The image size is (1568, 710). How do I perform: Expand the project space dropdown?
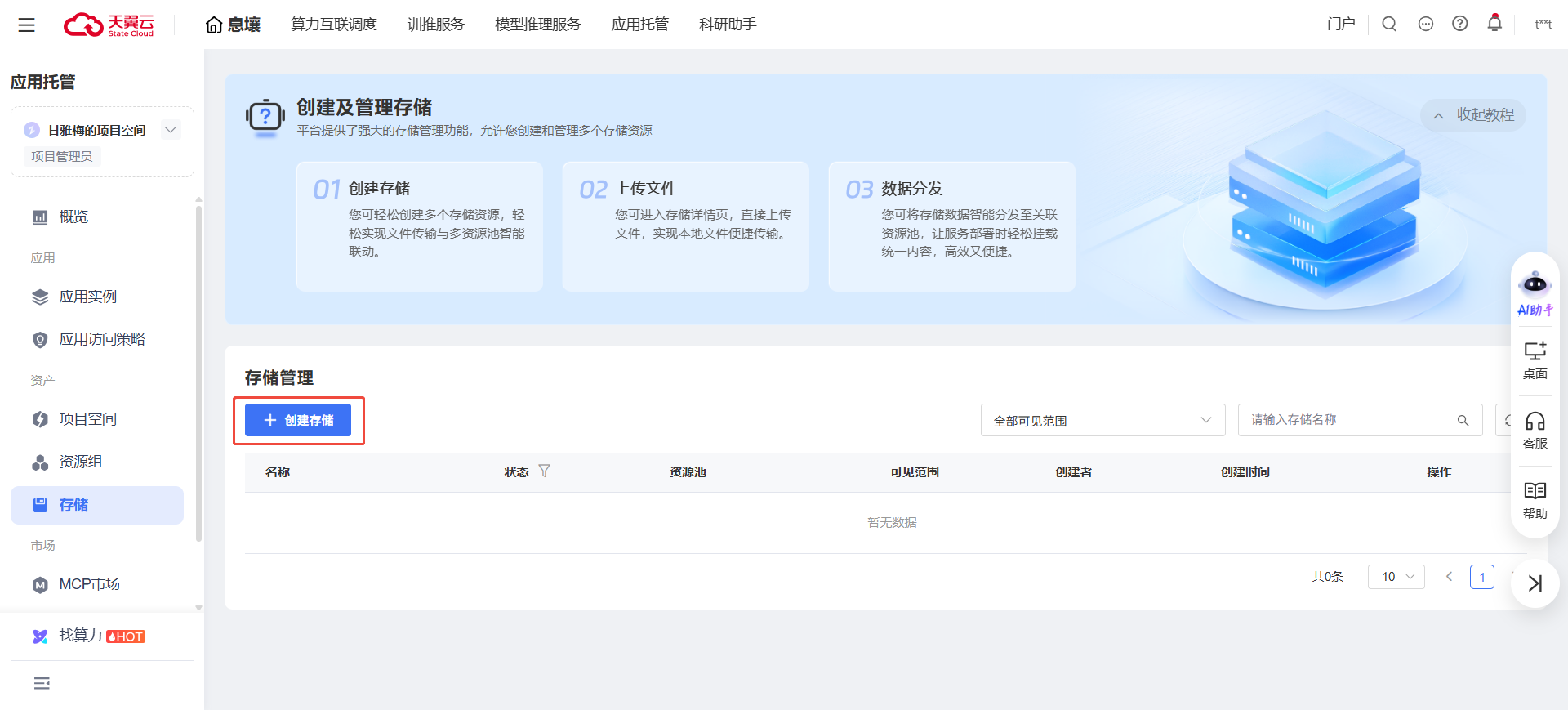point(170,130)
